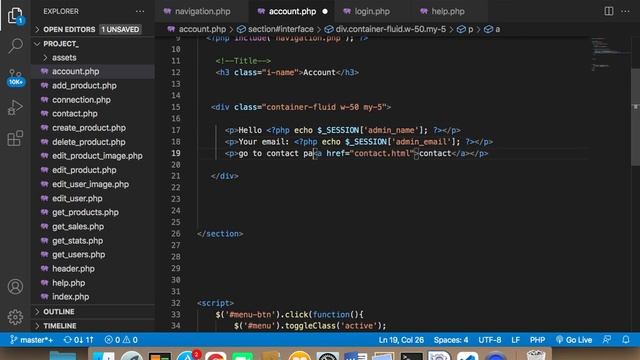The height and width of the screenshot is (360, 640).
Task: Open edit_product_image.php file
Action: coord(93,156)
